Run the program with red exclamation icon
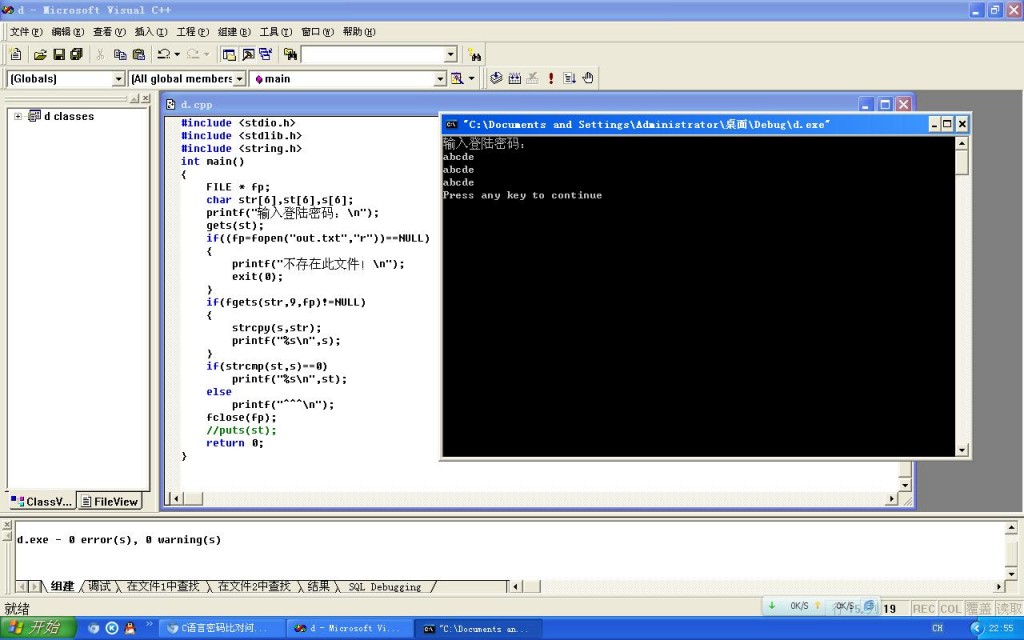 pyautogui.click(x=550, y=78)
